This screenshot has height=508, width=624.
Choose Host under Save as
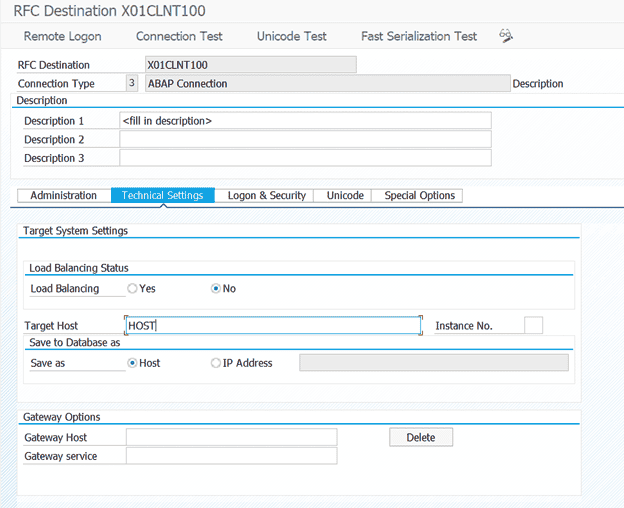pos(133,363)
